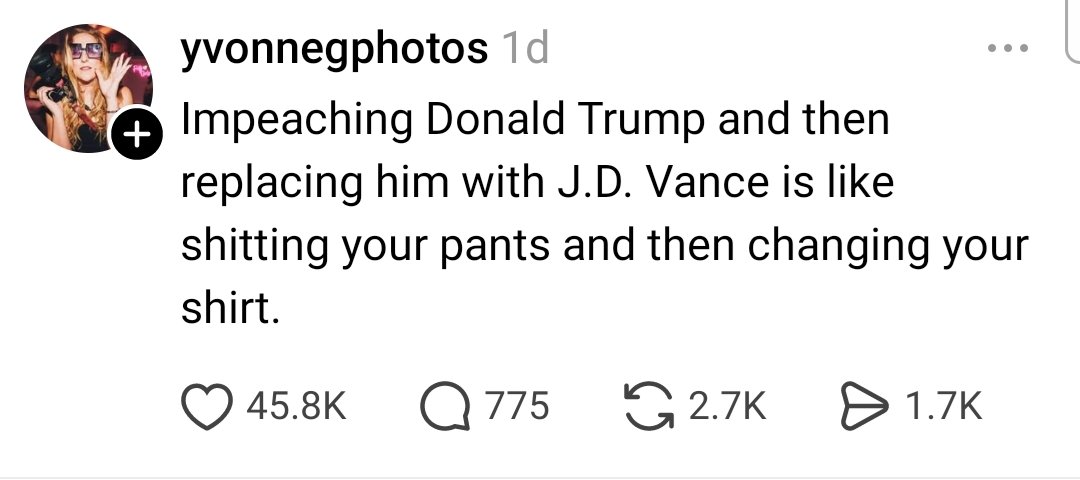1080x480 pixels.
Task: Visit the yvonnegphotos username link
Action: coord(334,47)
